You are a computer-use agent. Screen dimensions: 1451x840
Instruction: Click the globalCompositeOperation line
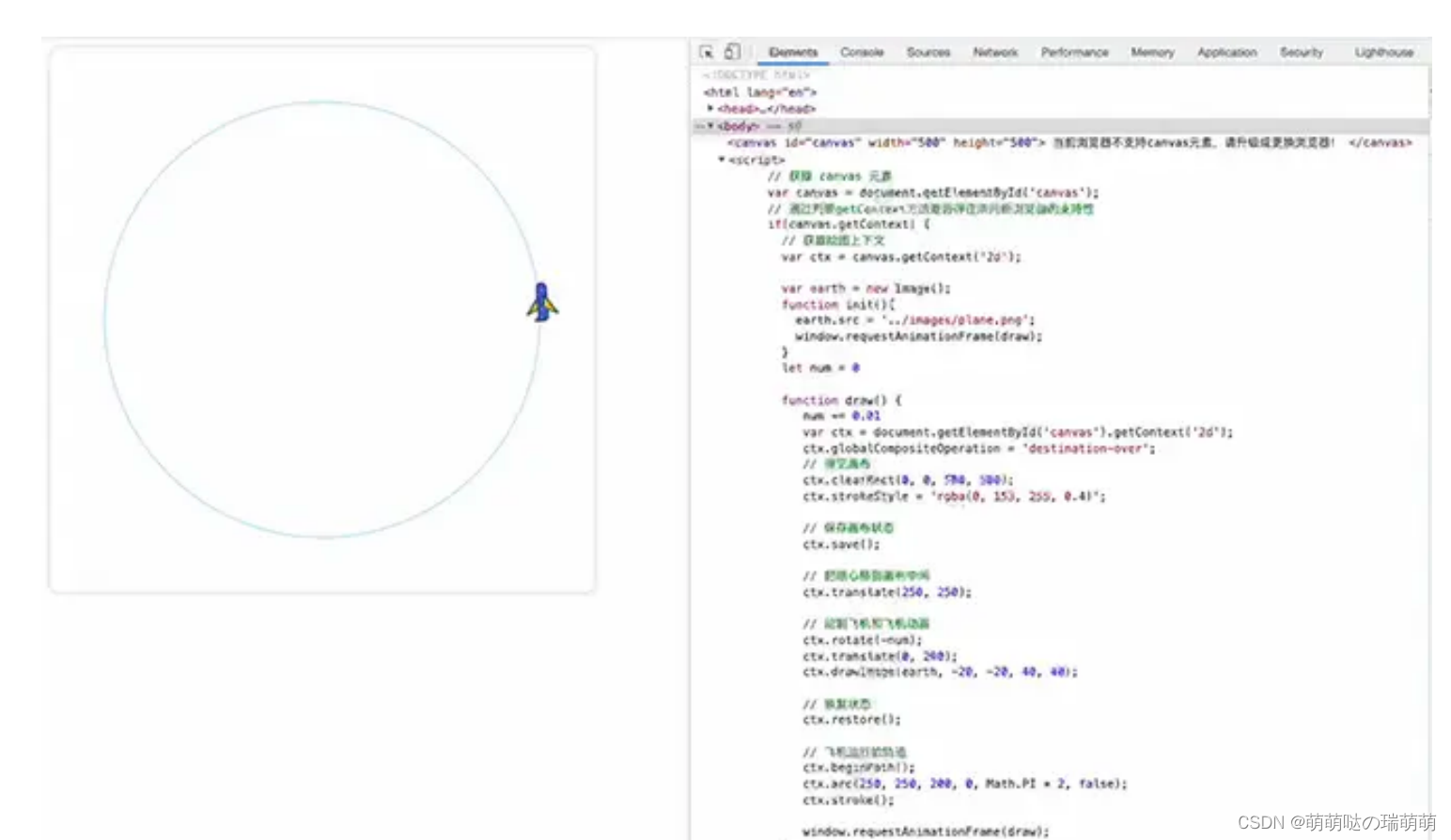click(978, 448)
